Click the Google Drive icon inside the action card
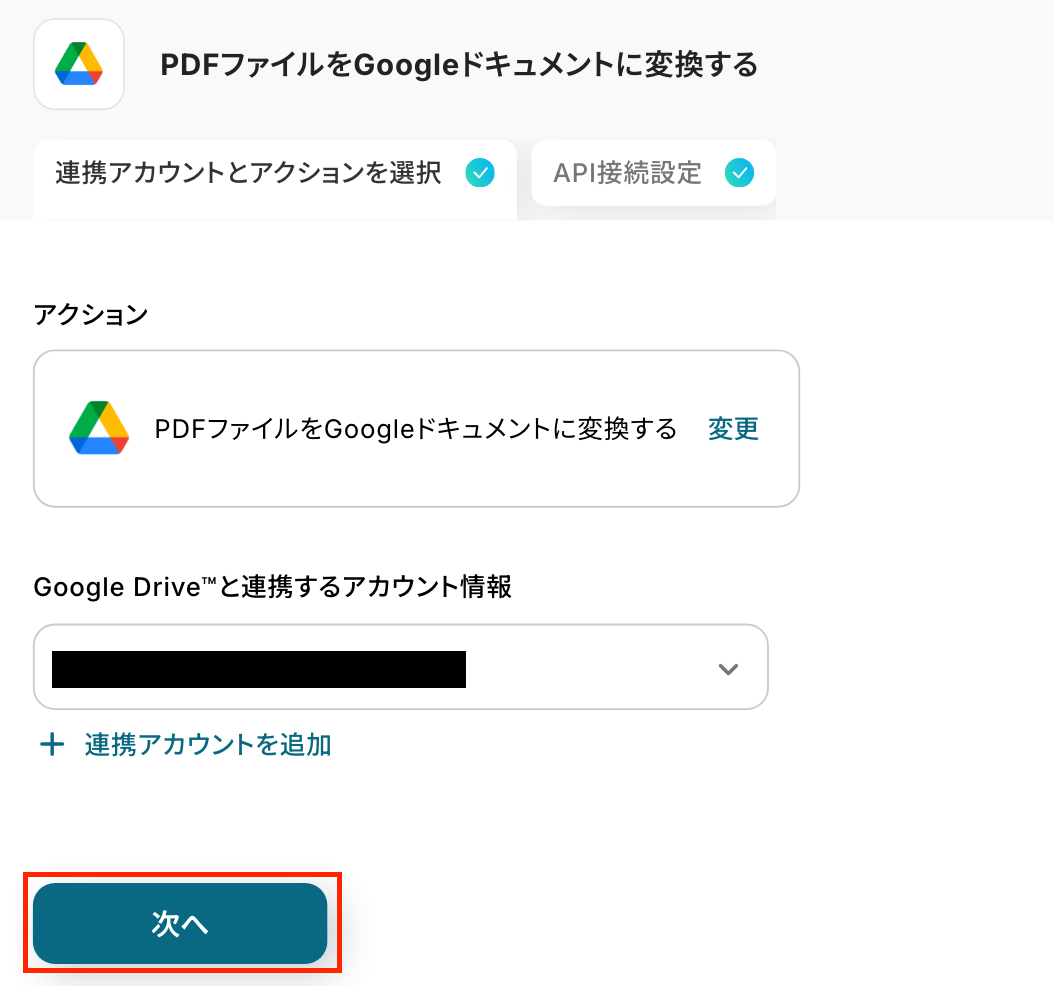1054x986 pixels. click(99, 429)
